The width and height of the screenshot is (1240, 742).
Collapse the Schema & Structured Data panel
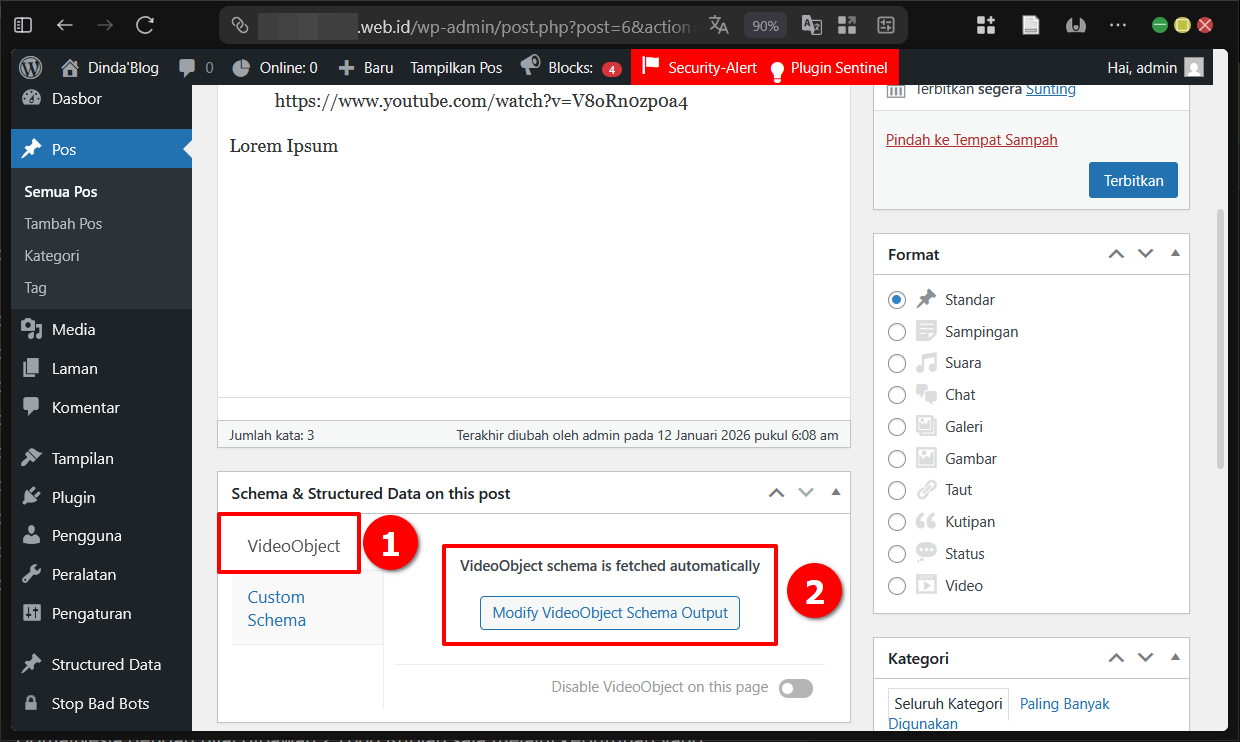837,492
